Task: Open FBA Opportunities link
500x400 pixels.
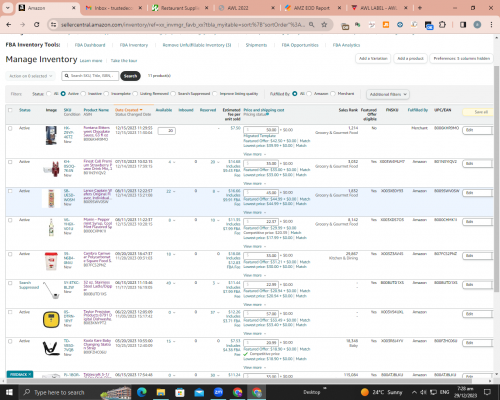Action: pos(300,45)
